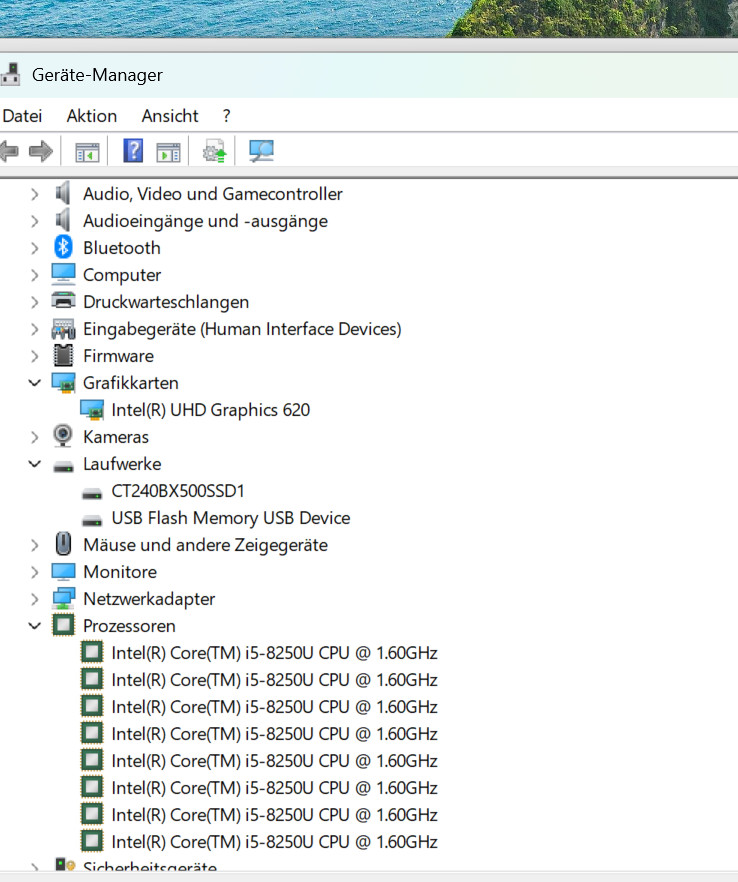Screen dimensions: 738x882
Task: Collapse the Grafikkarten tree node
Action: point(35,383)
